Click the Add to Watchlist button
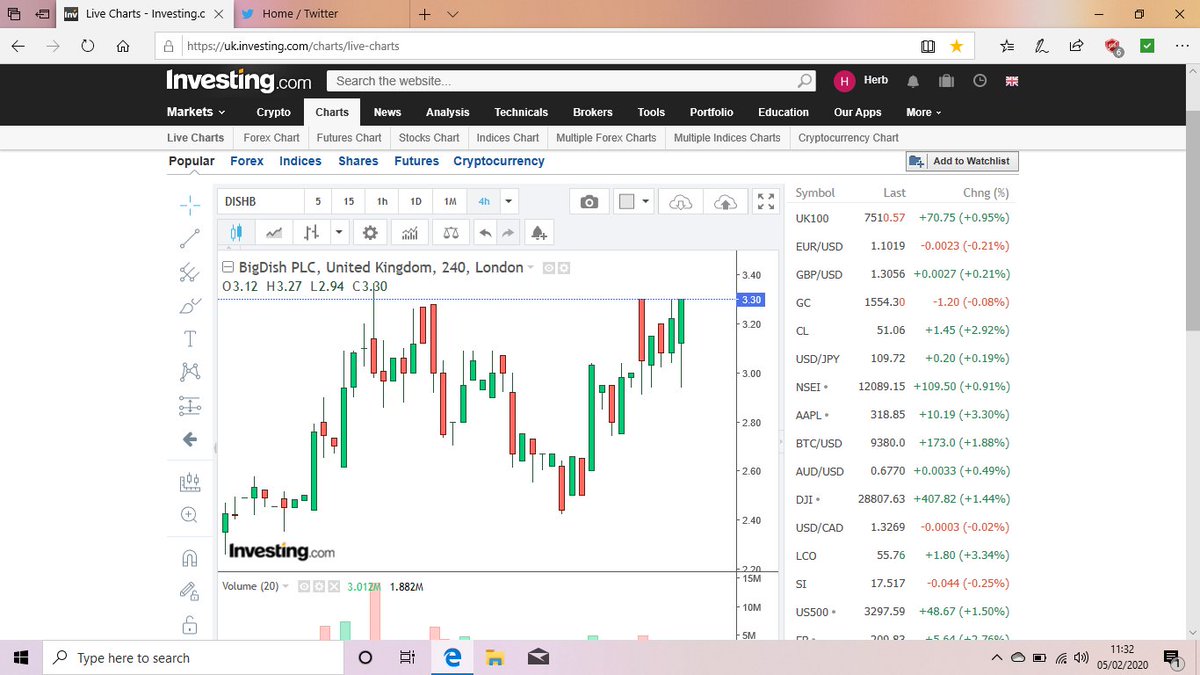This screenshot has height=675, width=1200. (x=962, y=161)
